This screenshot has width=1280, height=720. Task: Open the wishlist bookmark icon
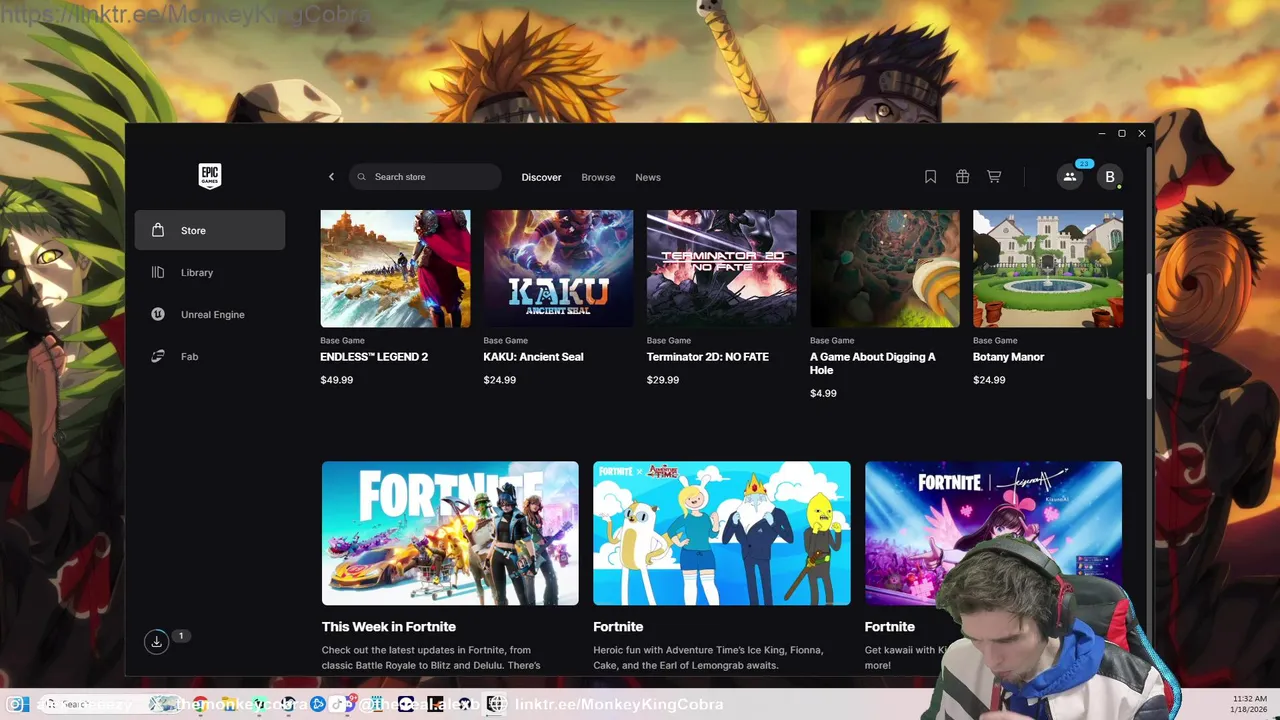pos(930,177)
